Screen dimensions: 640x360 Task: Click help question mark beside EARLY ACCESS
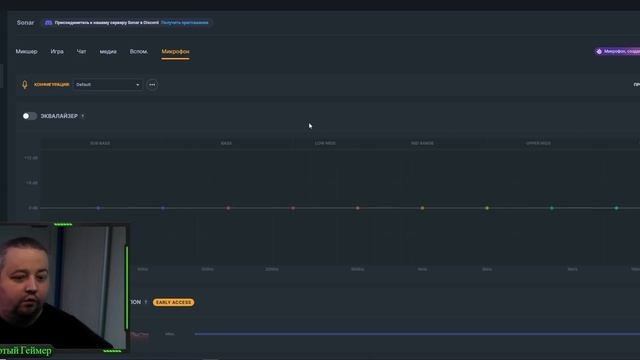click(146, 302)
